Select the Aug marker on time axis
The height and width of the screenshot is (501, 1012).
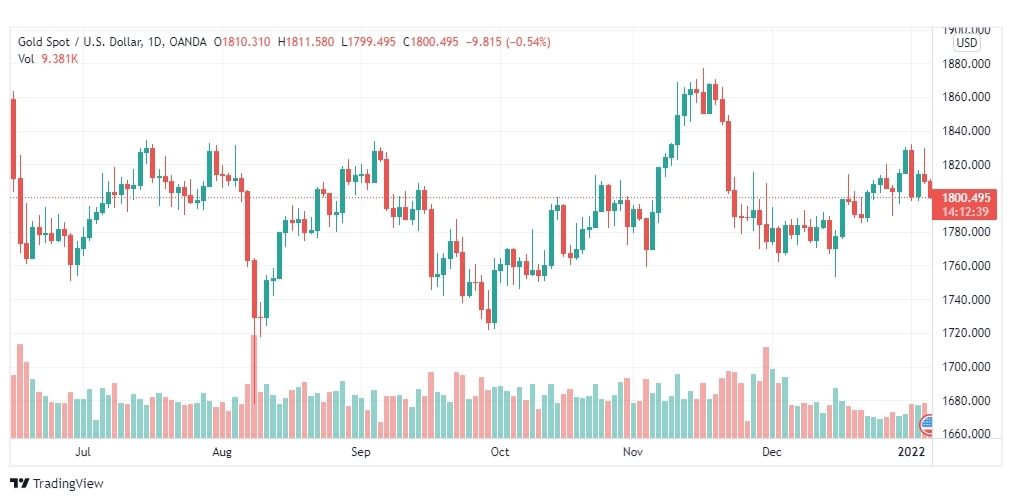pos(221,452)
